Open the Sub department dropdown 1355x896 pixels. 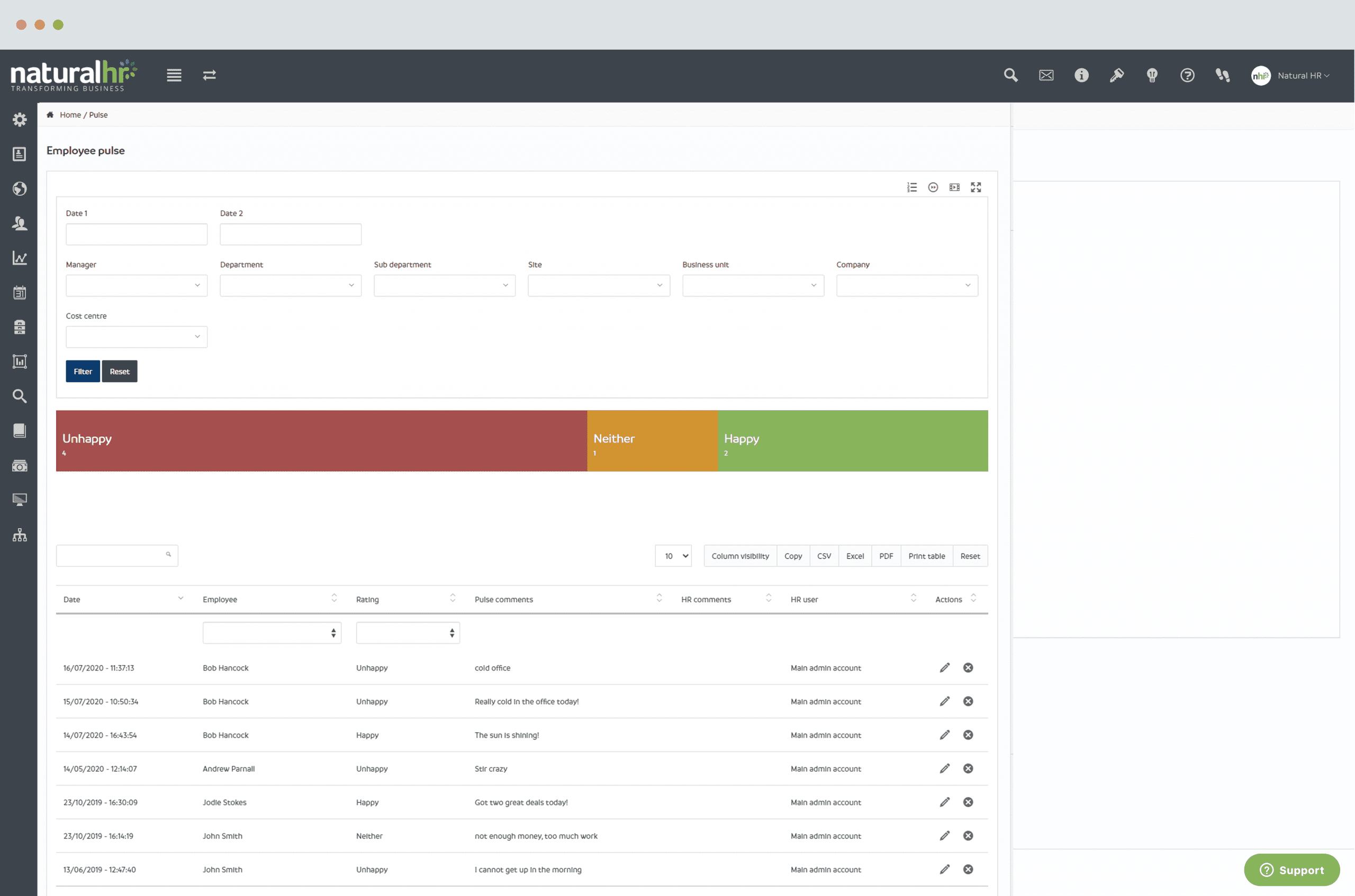click(445, 285)
